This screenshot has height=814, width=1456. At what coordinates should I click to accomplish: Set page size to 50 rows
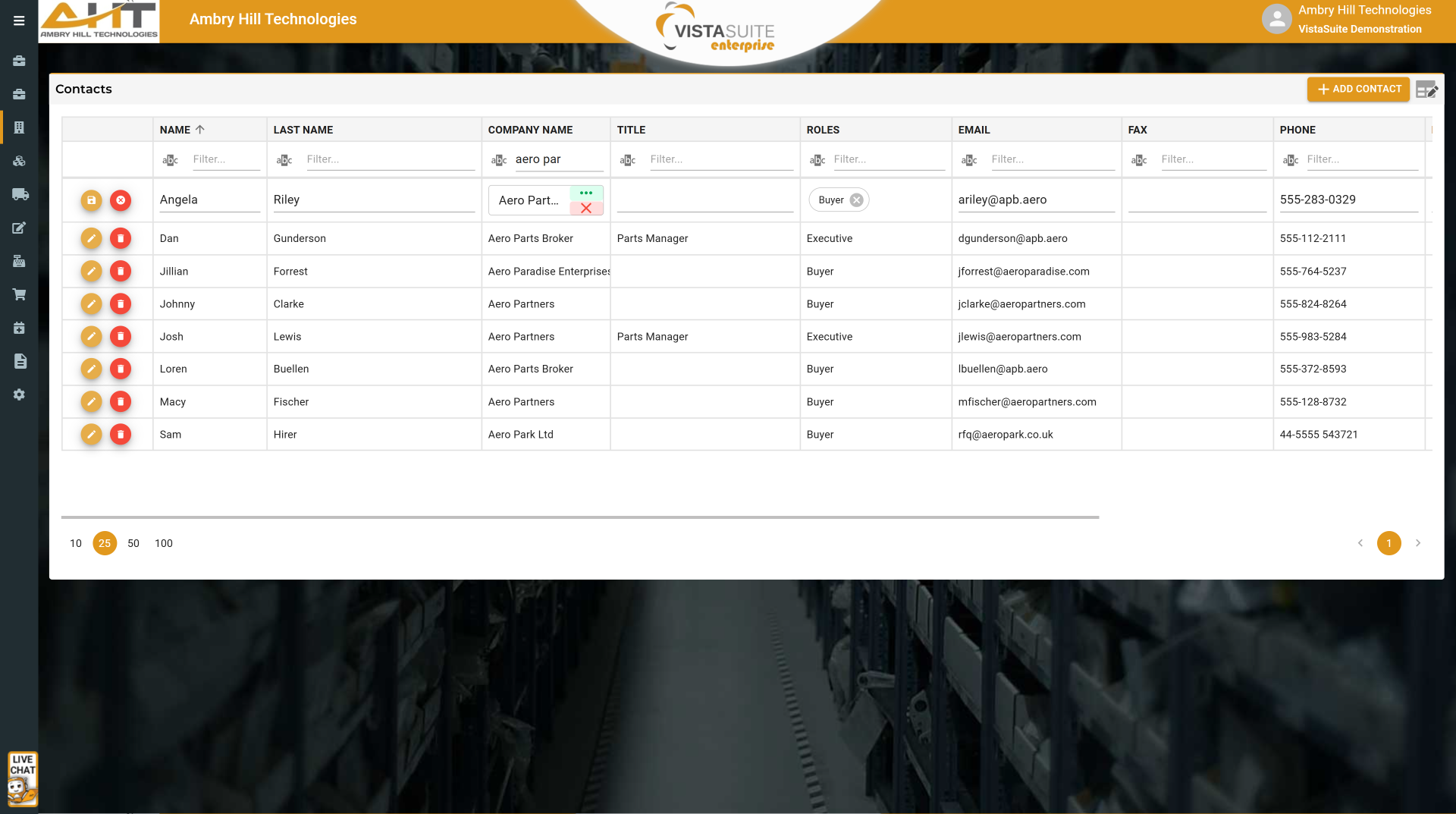pyautogui.click(x=133, y=543)
